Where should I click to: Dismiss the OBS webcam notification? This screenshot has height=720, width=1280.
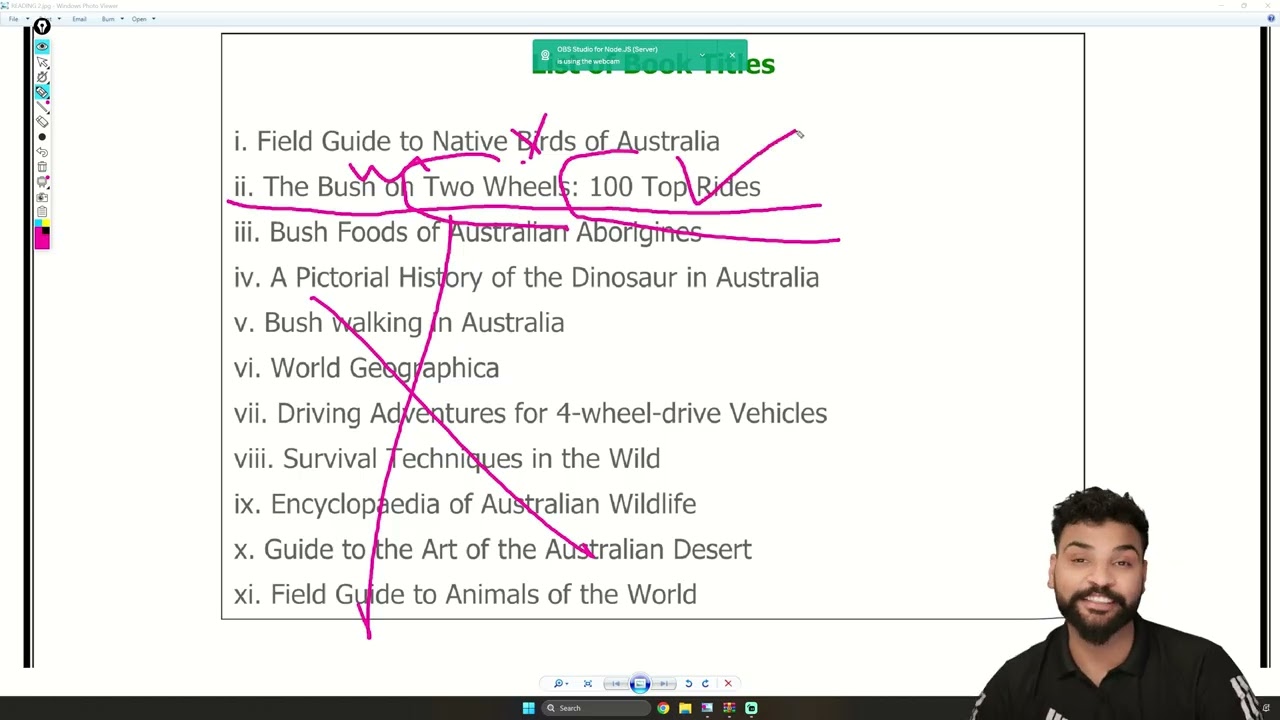[732, 55]
